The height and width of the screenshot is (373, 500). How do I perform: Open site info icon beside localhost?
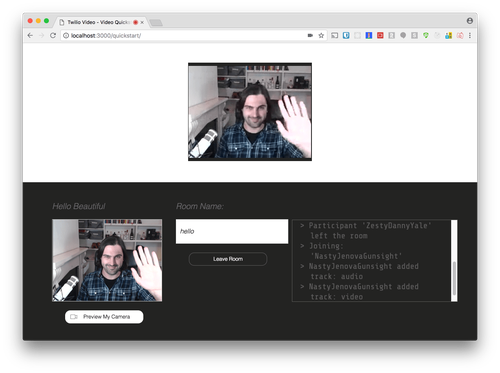click(66, 35)
